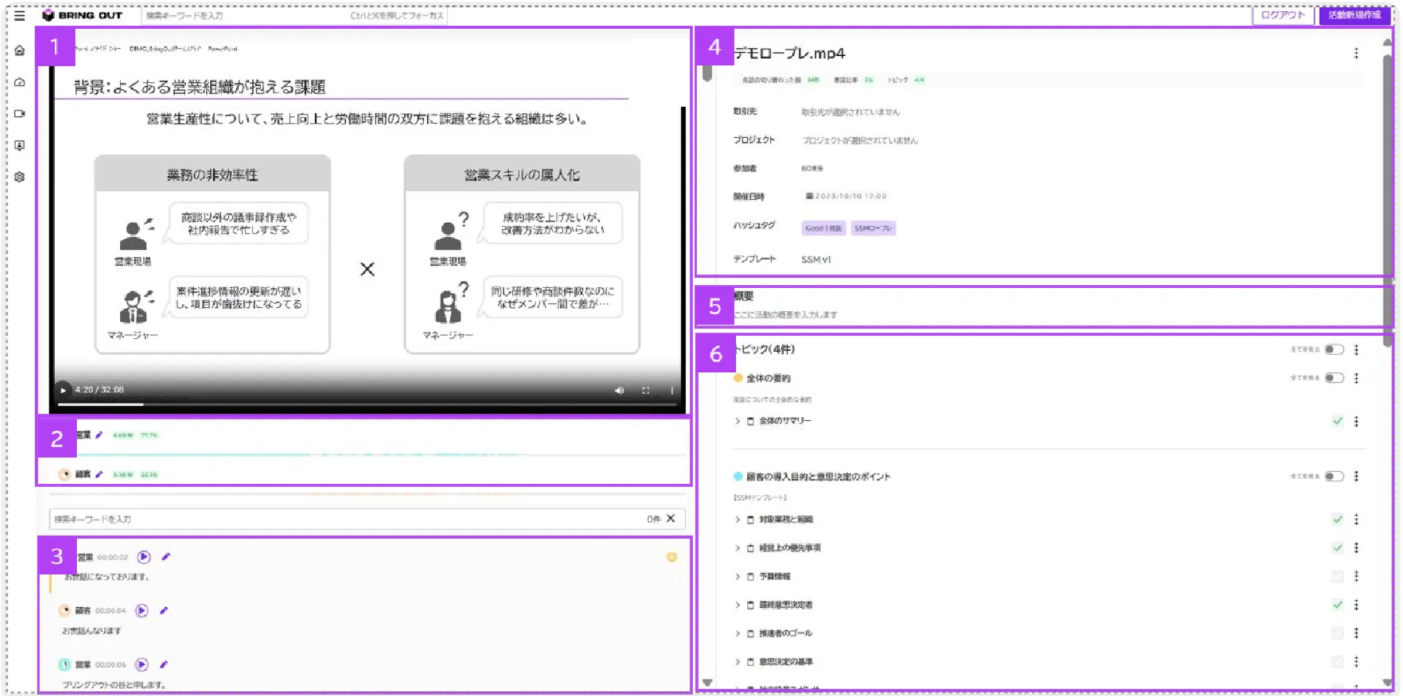Play the video at 4:20
1403x696 pixels.
[x=63, y=390]
